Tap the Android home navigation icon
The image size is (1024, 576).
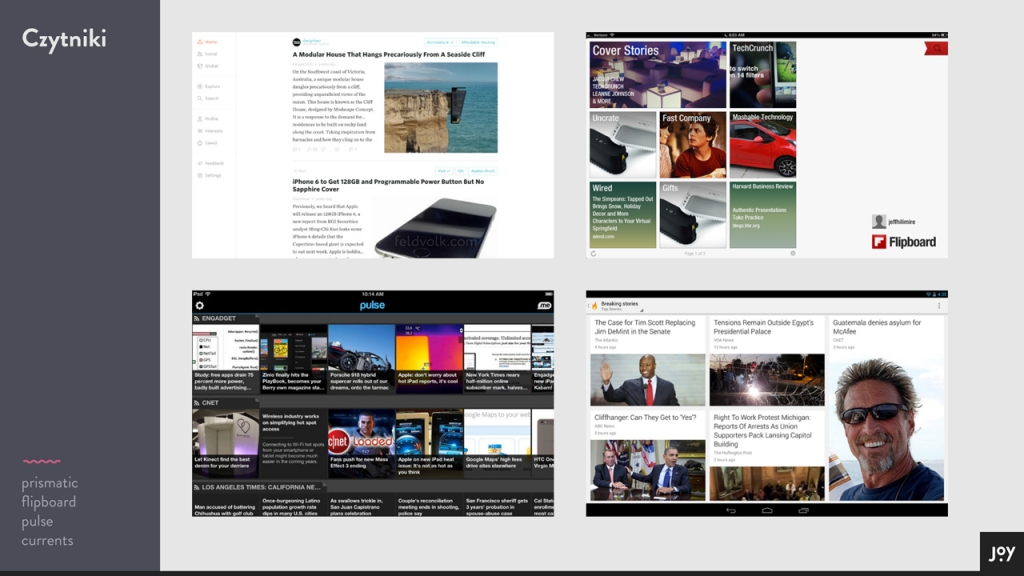click(x=767, y=510)
